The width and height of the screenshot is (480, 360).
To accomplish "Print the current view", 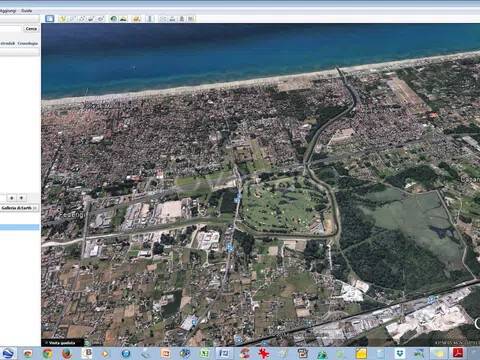I will pyautogui.click(x=172, y=19).
